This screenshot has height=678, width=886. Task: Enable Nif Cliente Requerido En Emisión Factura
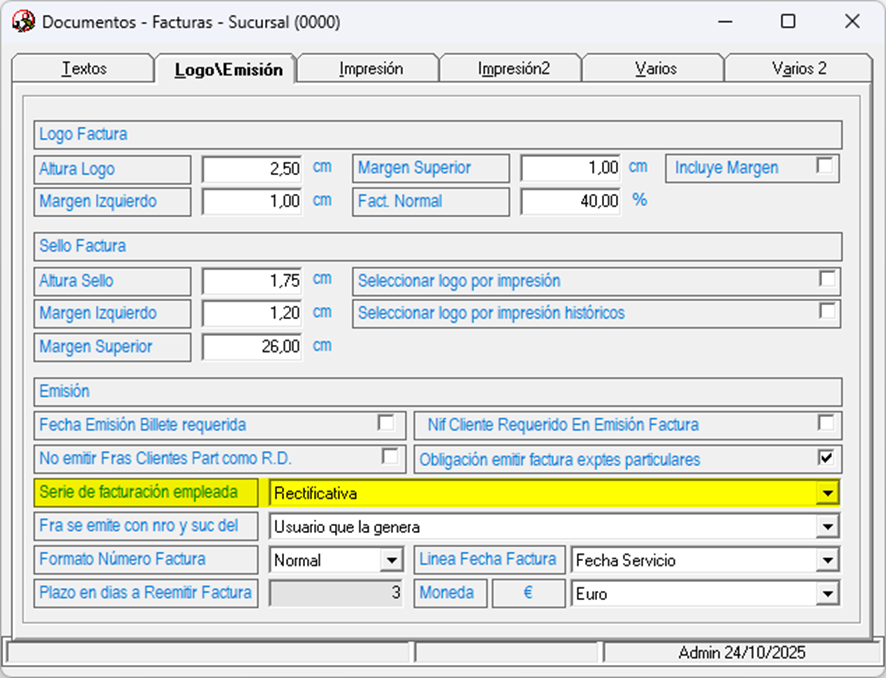[x=826, y=423]
